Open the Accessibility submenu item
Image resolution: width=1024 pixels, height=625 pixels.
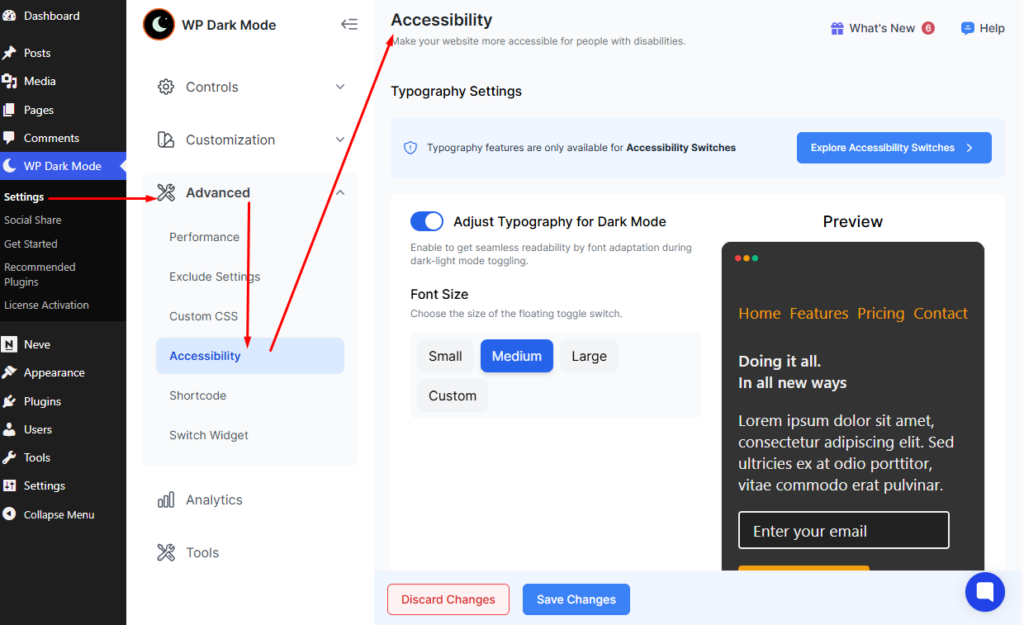coord(250,356)
